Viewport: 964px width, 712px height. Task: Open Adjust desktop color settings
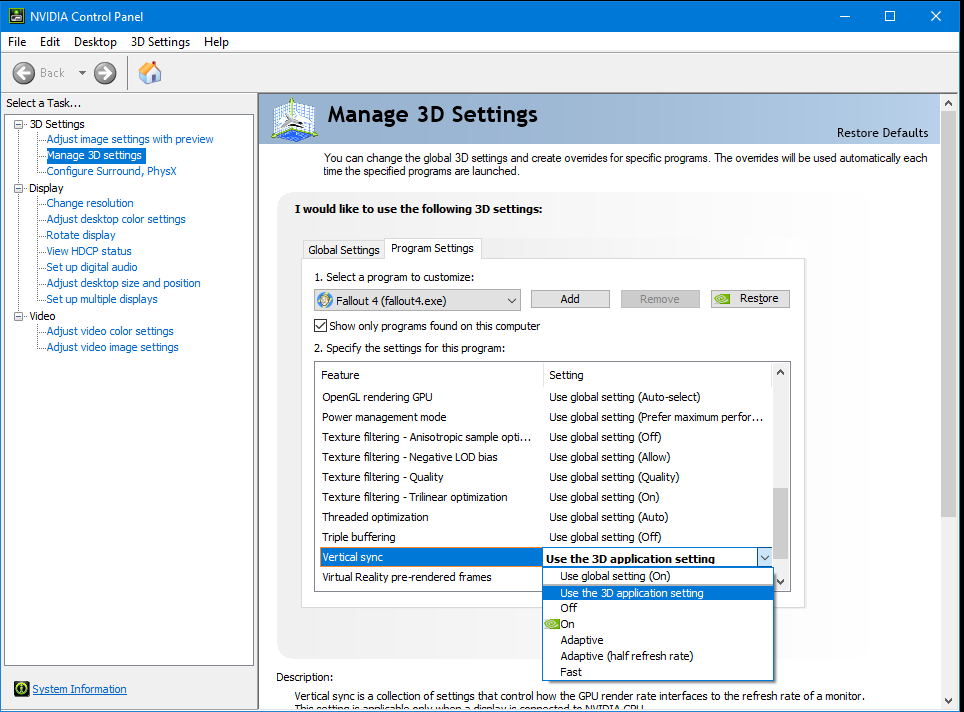(x=116, y=219)
